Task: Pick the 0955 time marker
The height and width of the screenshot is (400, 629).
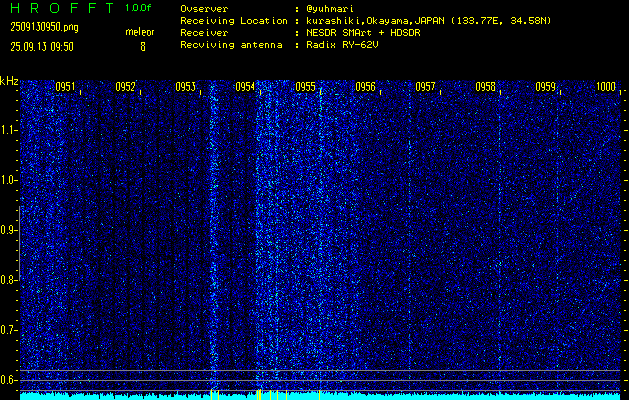Action: click(x=305, y=87)
